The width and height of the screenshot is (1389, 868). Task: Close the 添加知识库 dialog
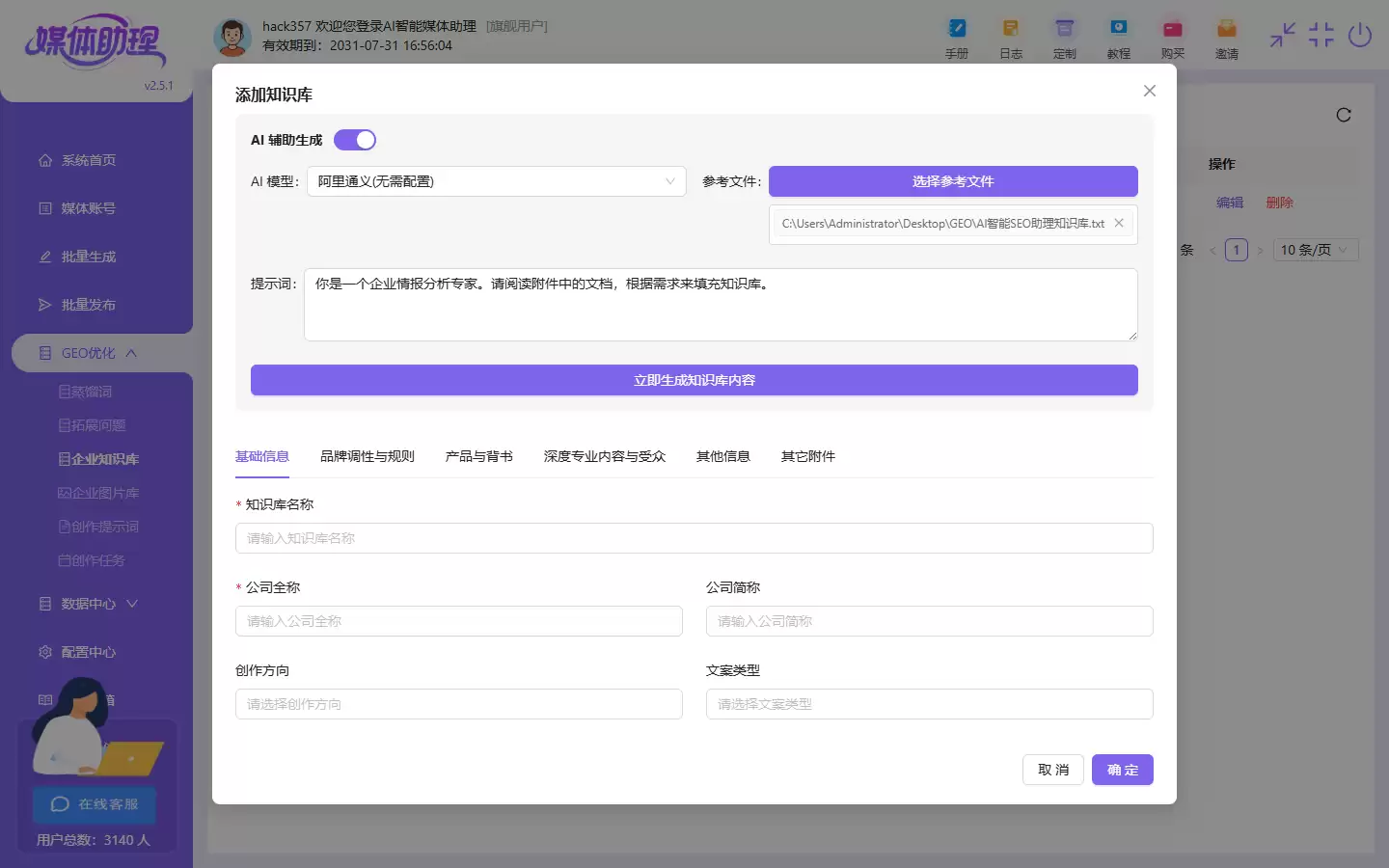[1150, 91]
